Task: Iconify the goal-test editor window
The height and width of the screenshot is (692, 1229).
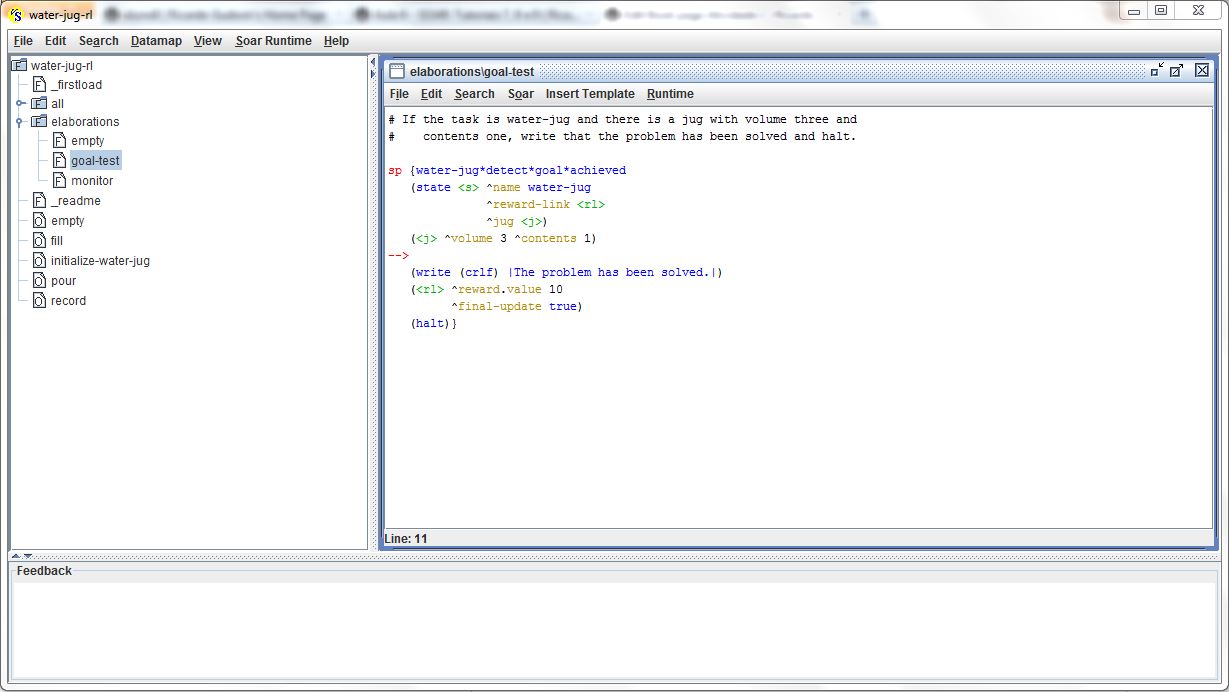Action: [1157, 70]
